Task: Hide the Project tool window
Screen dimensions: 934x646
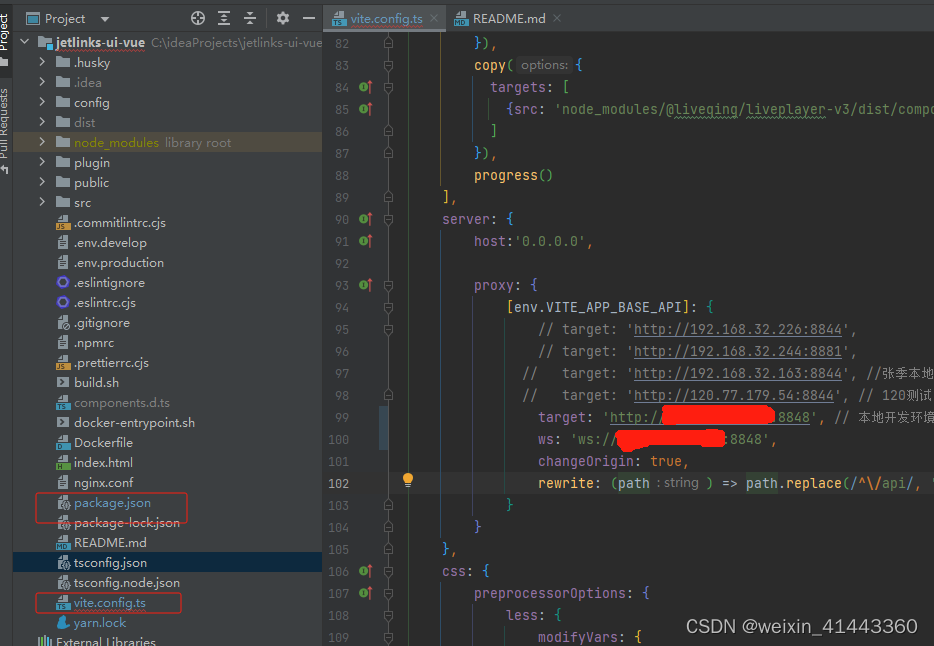Action: 307,18
